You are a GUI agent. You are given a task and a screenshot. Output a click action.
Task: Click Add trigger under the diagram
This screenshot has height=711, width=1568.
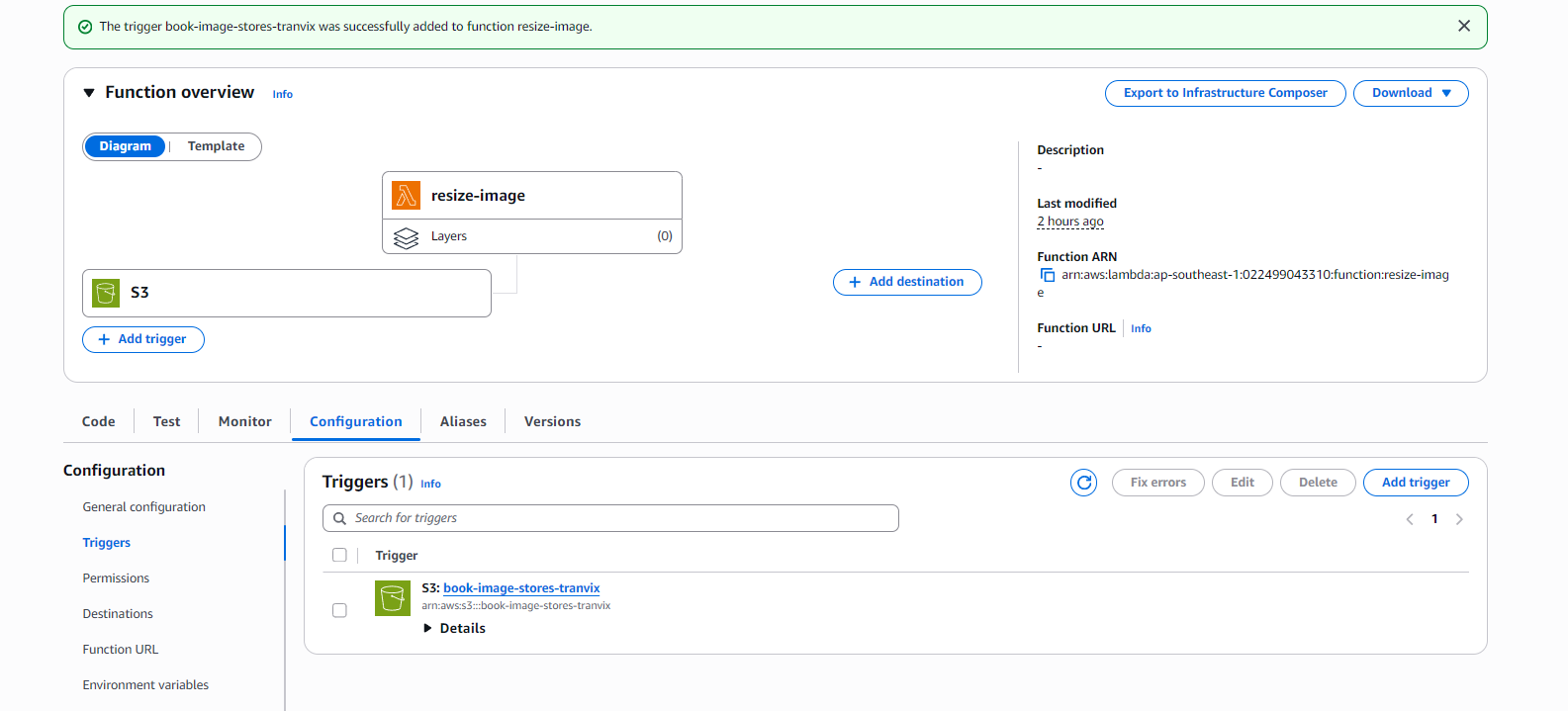[x=143, y=339]
